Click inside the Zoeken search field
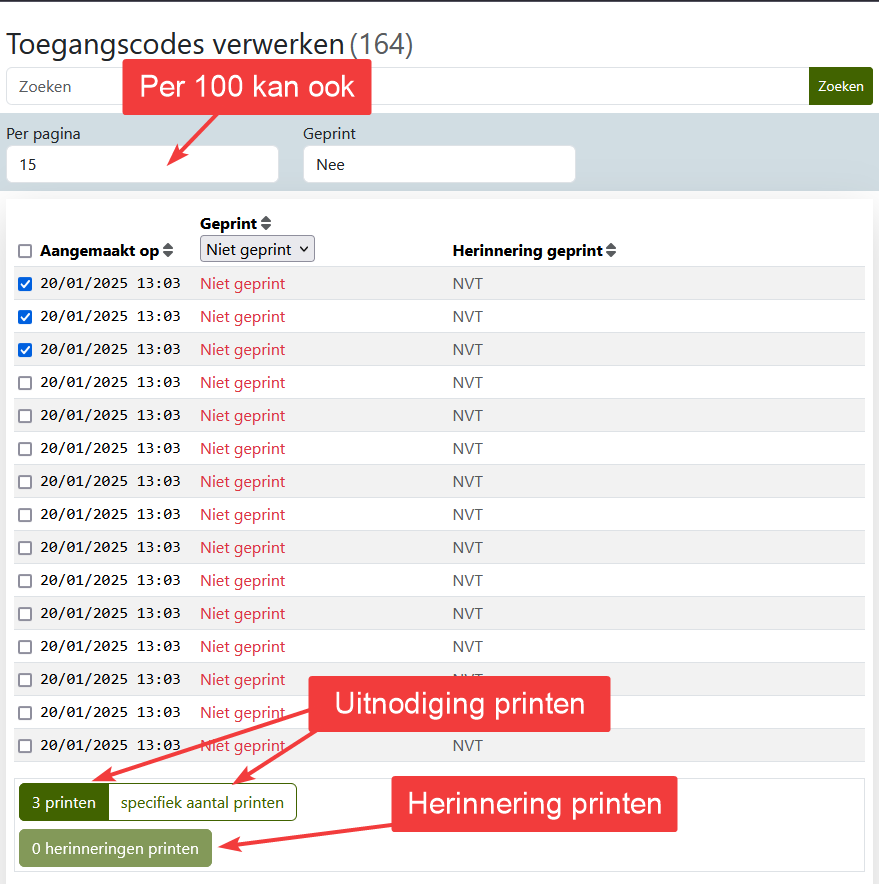879x884 pixels. click(60, 86)
